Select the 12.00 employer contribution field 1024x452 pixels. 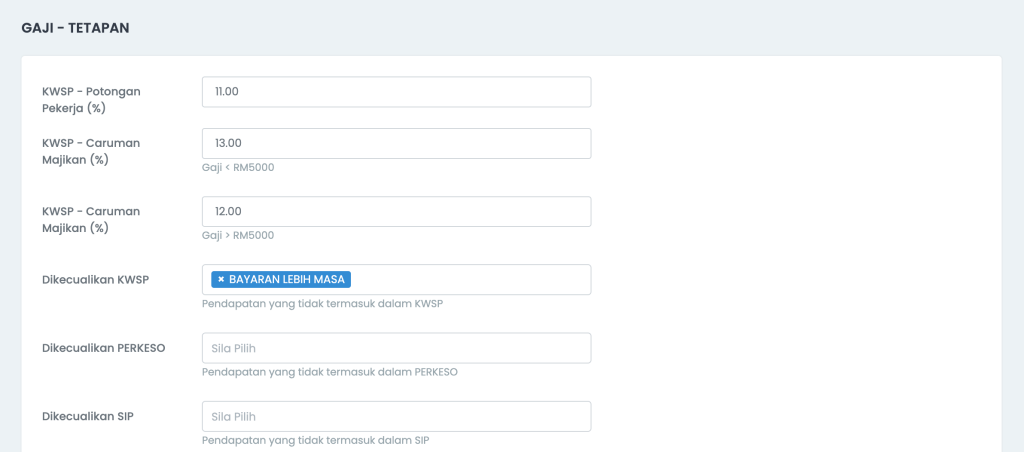[396, 212]
